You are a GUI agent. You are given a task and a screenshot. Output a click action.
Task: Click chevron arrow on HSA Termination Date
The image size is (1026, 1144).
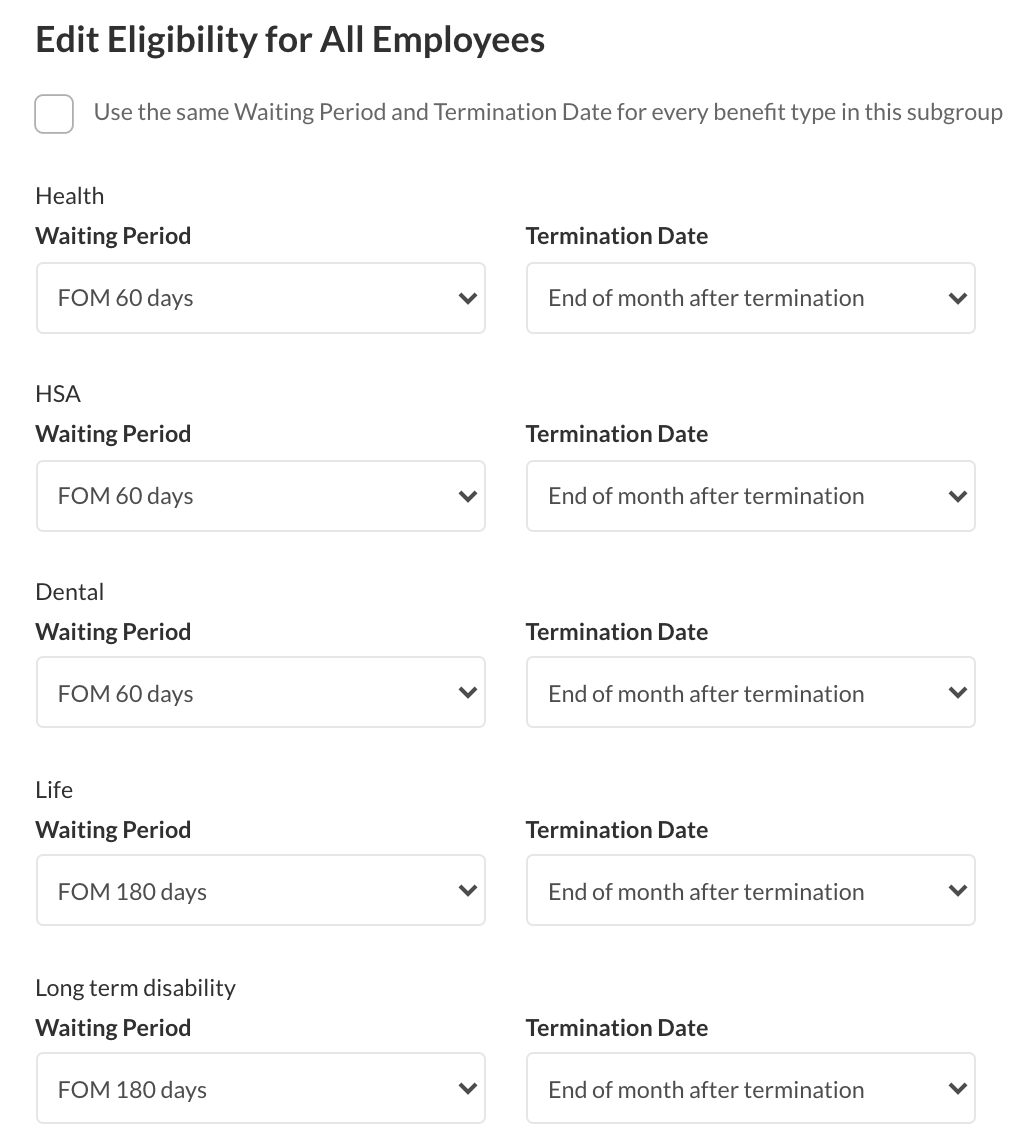tap(958, 496)
